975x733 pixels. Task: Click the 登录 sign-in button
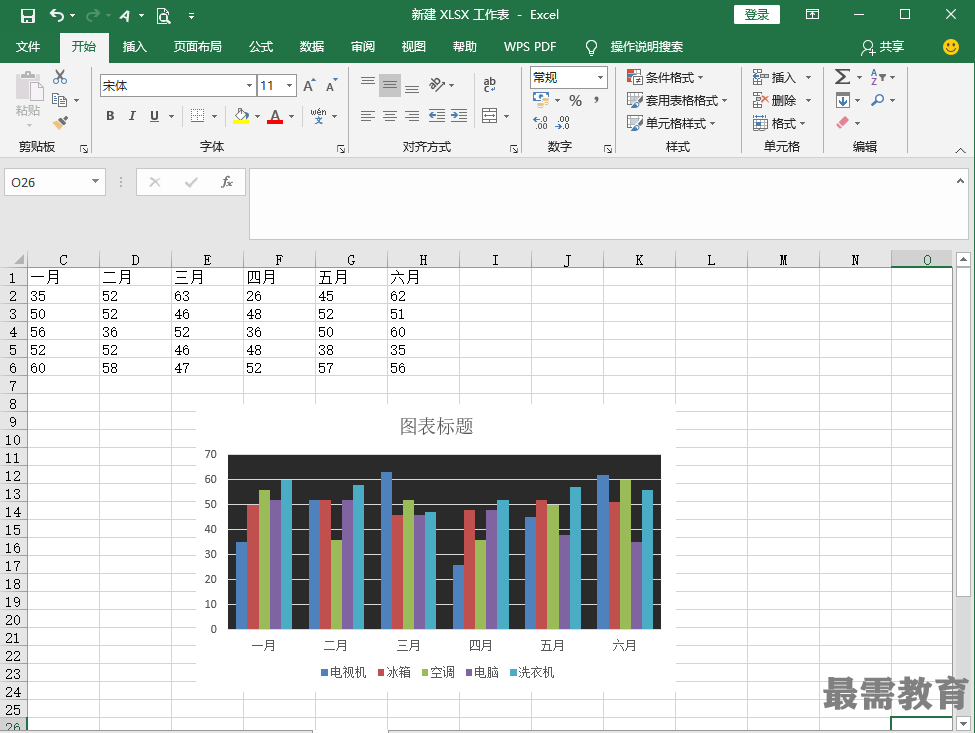tap(757, 15)
